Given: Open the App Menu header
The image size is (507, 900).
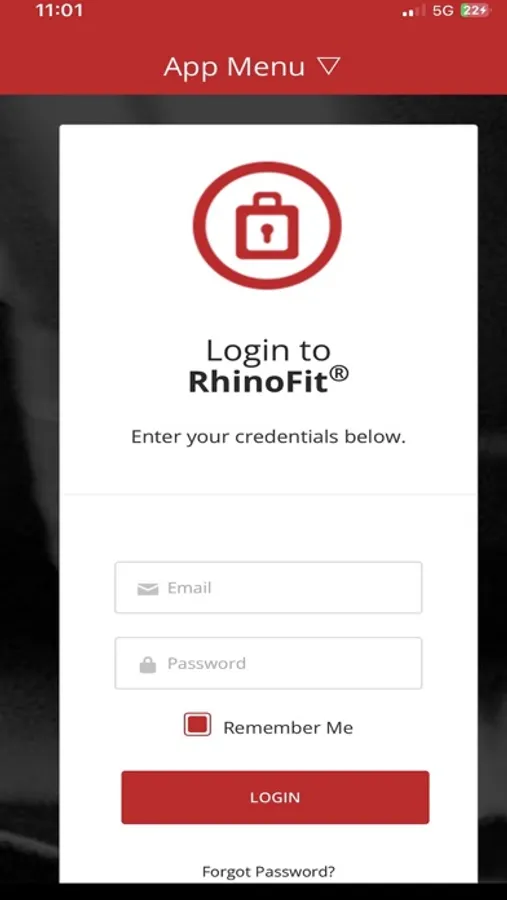Looking at the screenshot, I should [x=253, y=67].
